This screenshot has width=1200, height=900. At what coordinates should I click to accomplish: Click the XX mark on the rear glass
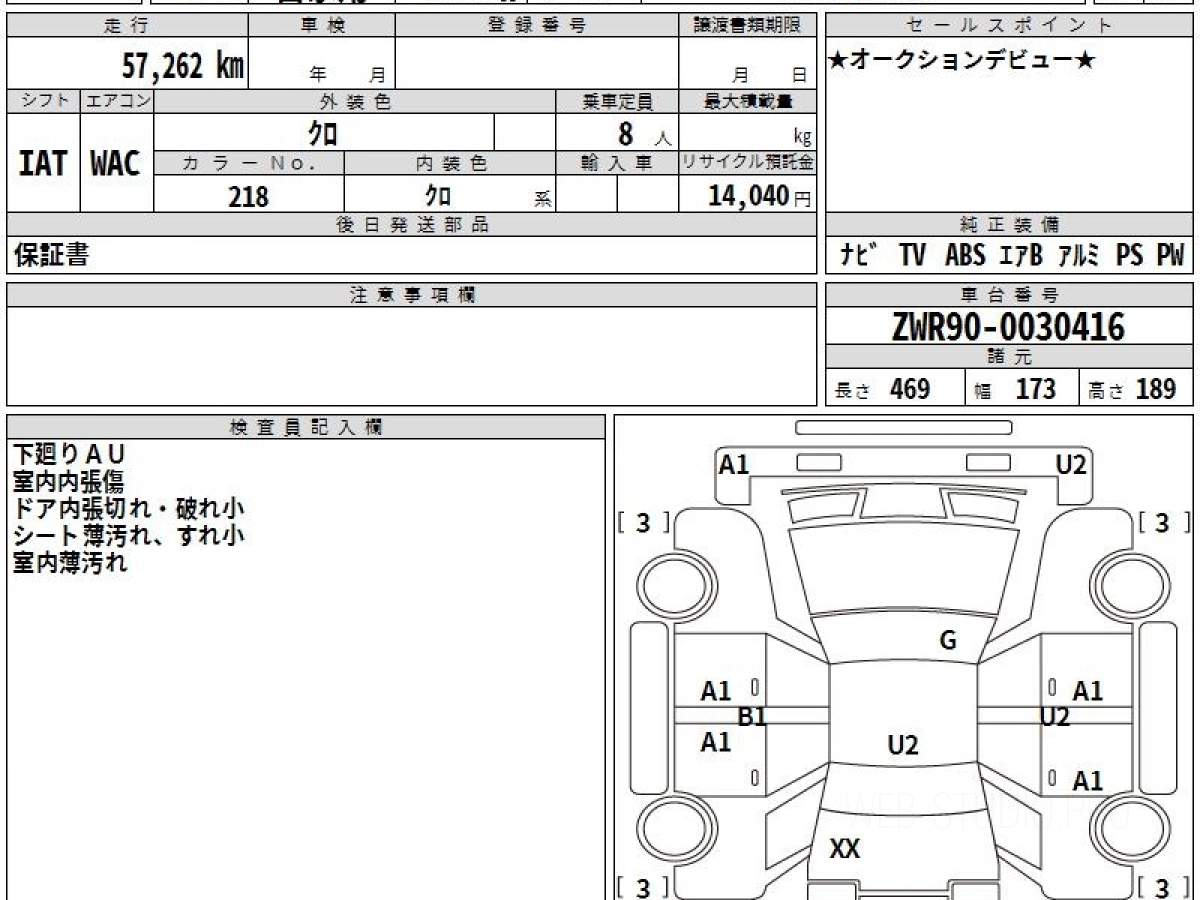click(845, 850)
